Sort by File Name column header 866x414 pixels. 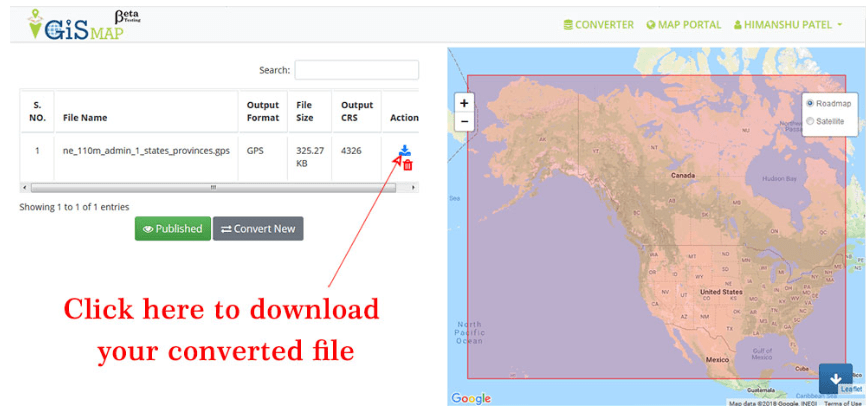pyautogui.click(x=146, y=112)
